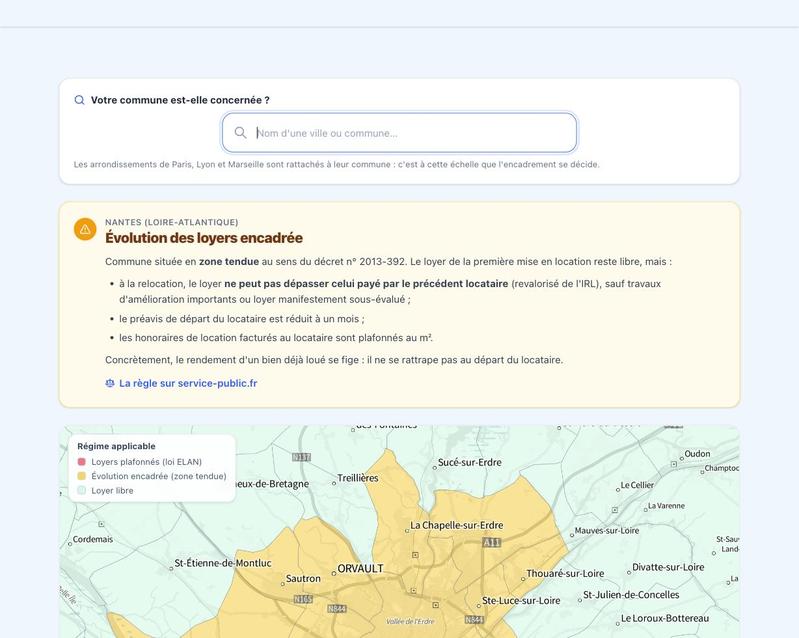Click 'Vallée de l'Erdre' map label

click(410, 621)
